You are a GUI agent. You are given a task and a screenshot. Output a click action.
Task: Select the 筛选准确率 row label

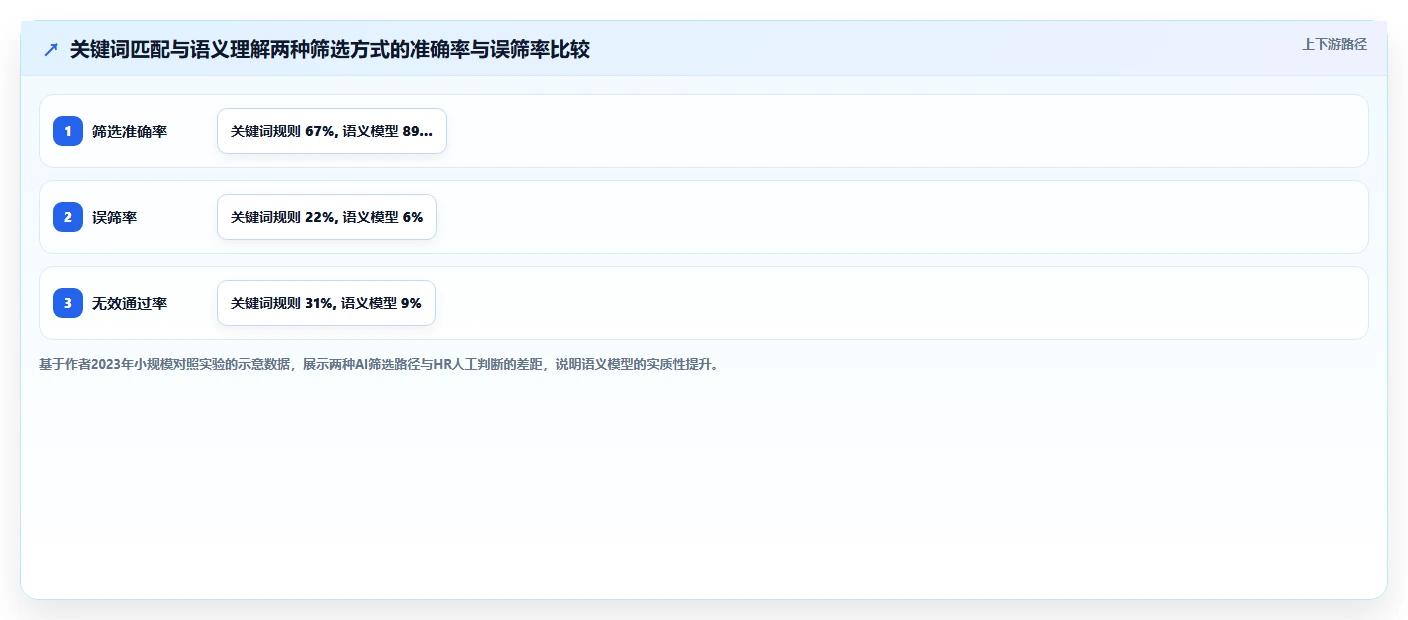tap(129, 131)
